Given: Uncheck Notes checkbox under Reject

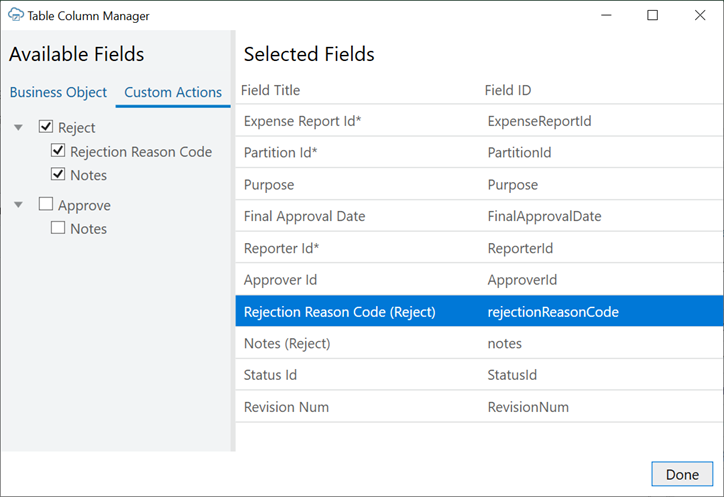Looking at the screenshot, I should (x=58, y=175).
